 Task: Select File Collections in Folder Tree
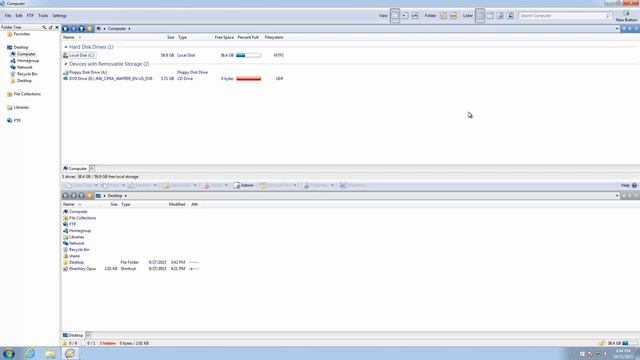tap(24, 94)
